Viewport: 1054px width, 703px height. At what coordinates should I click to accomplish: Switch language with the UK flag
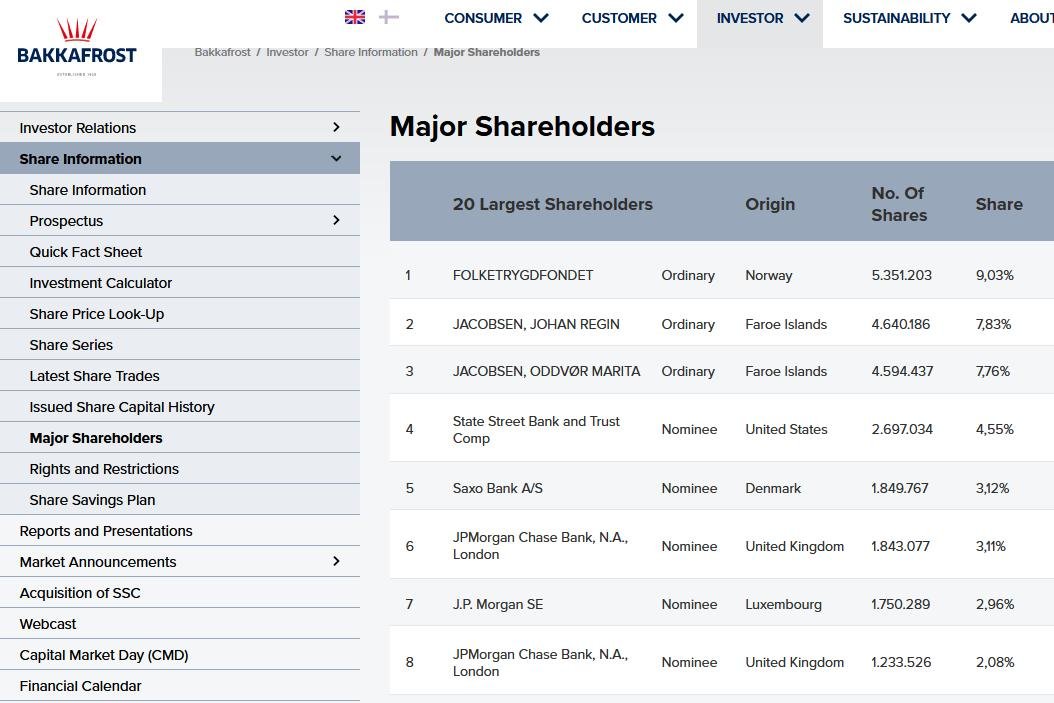pyautogui.click(x=355, y=17)
